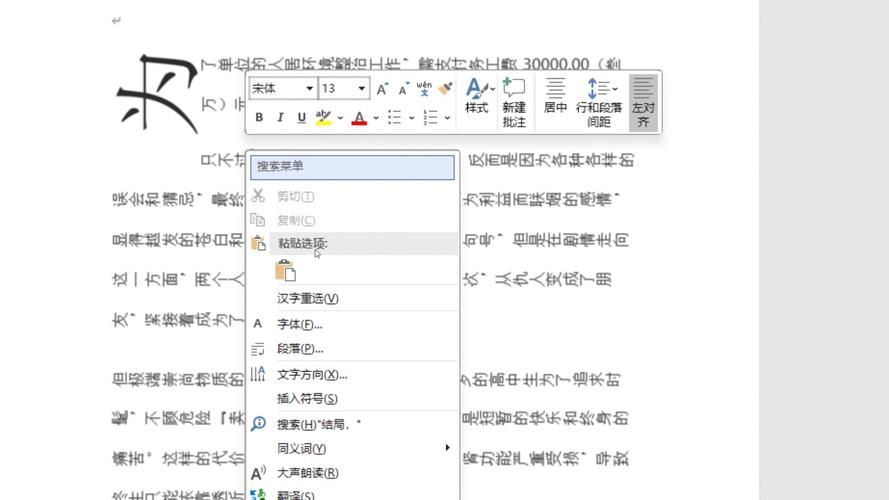Click the paste clipboard option under 粘贴选项
The width and height of the screenshot is (889, 500).
coord(286,270)
